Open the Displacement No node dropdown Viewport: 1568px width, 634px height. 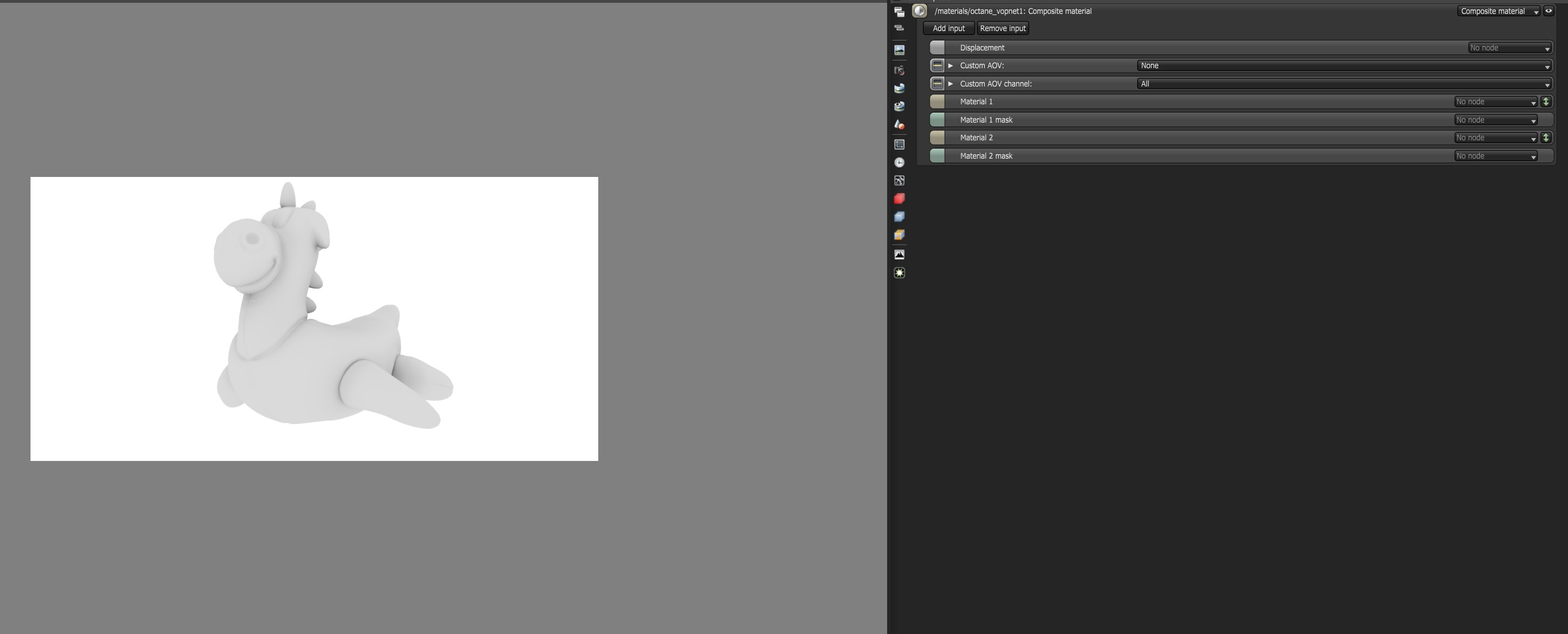pyautogui.click(x=1509, y=48)
